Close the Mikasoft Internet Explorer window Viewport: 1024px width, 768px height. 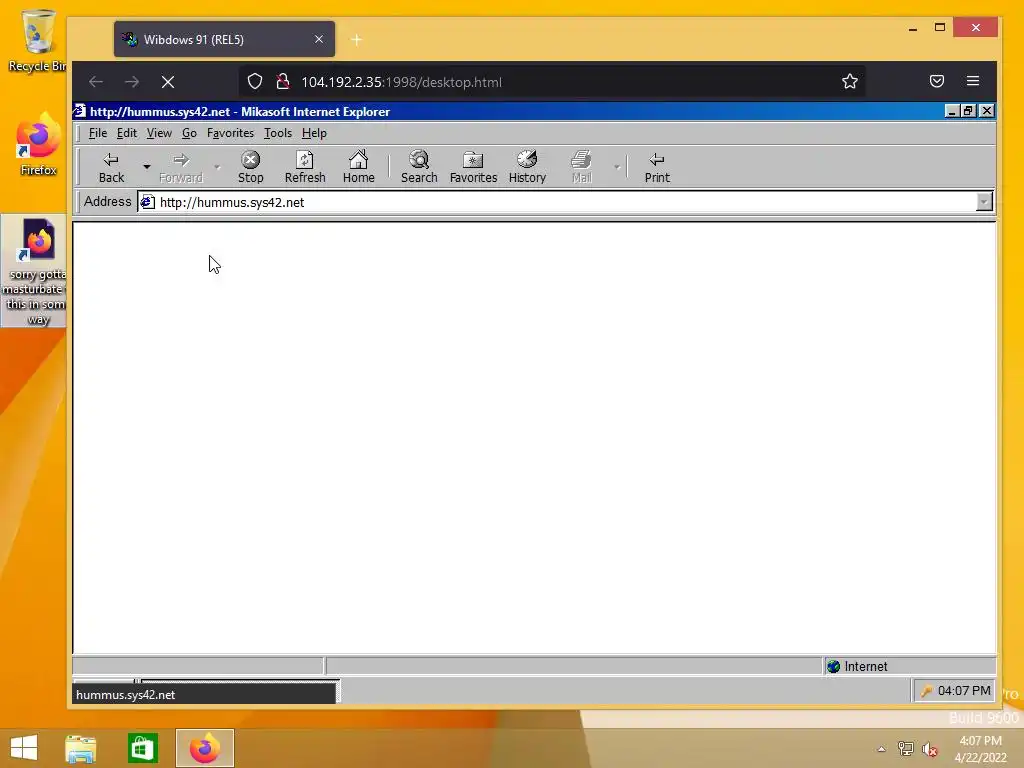click(x=987, y=111)
